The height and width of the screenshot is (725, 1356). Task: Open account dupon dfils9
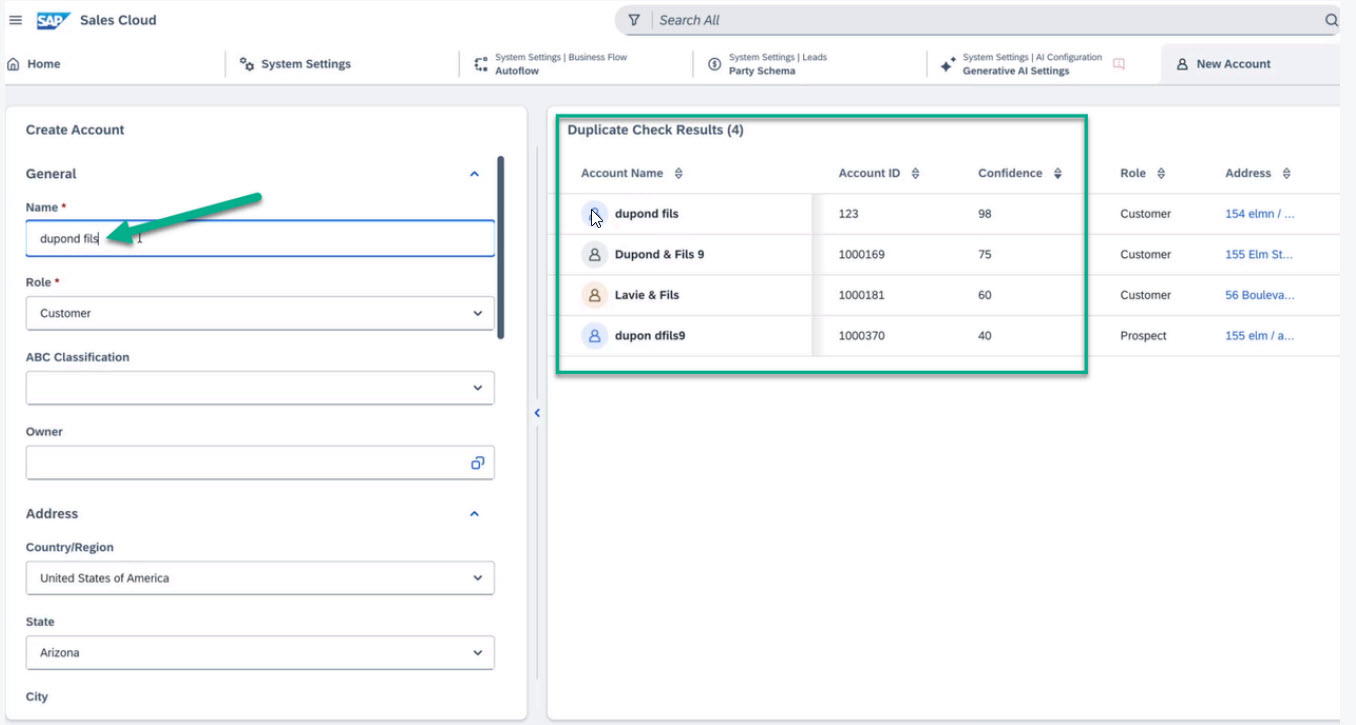pyautogui.click(x=650, y=336)
